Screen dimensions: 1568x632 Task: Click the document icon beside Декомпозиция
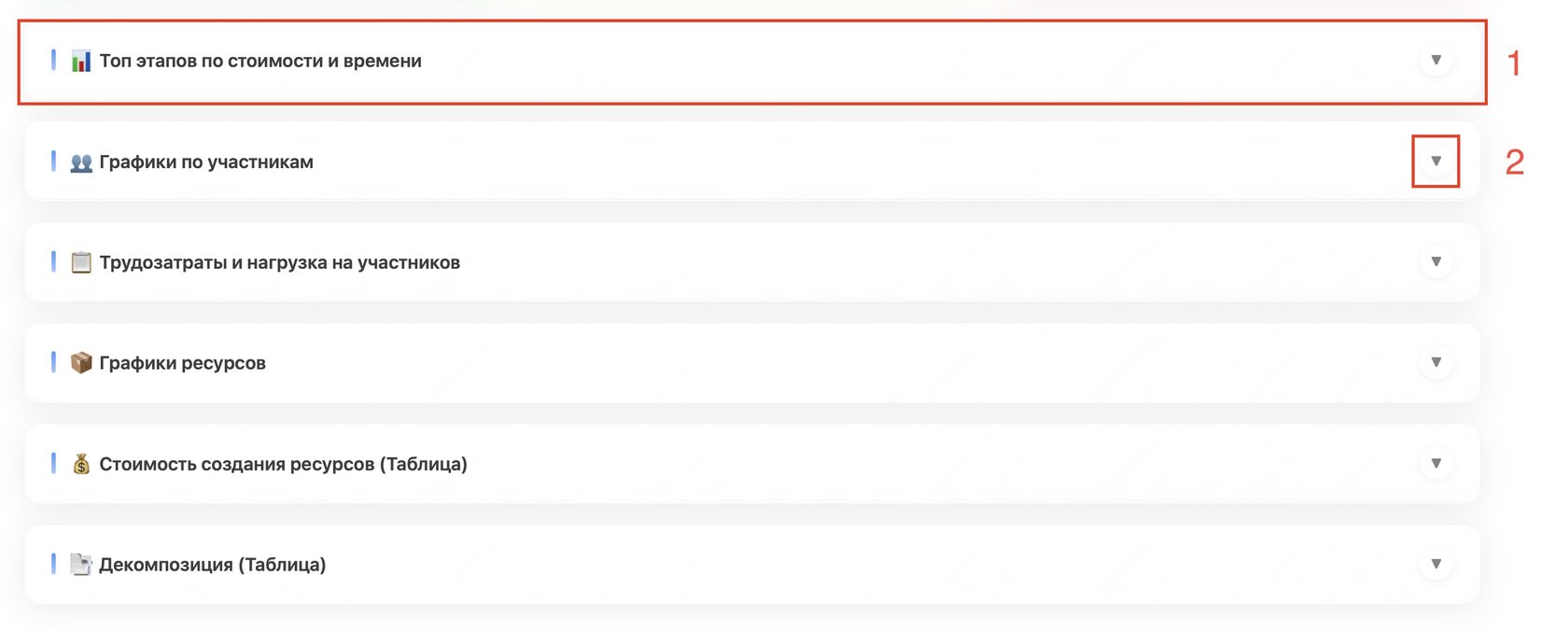(81, 564)
